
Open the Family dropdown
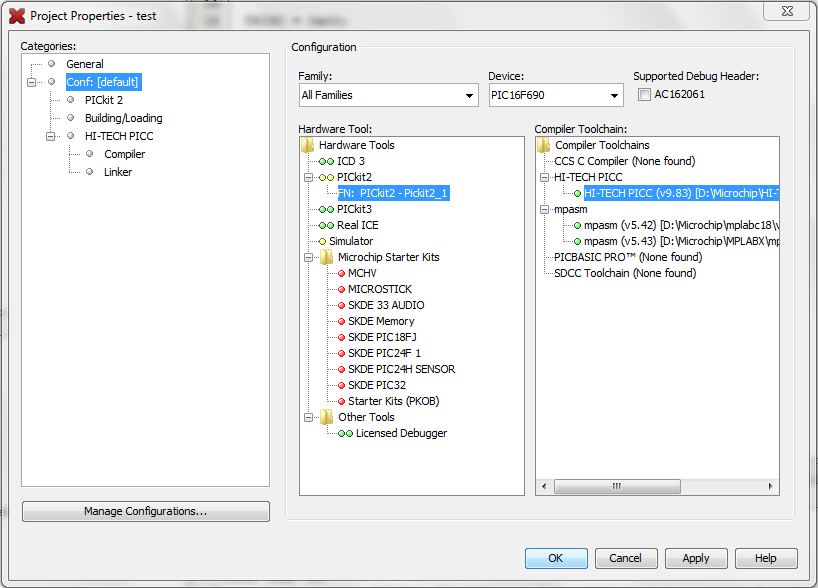389,95
